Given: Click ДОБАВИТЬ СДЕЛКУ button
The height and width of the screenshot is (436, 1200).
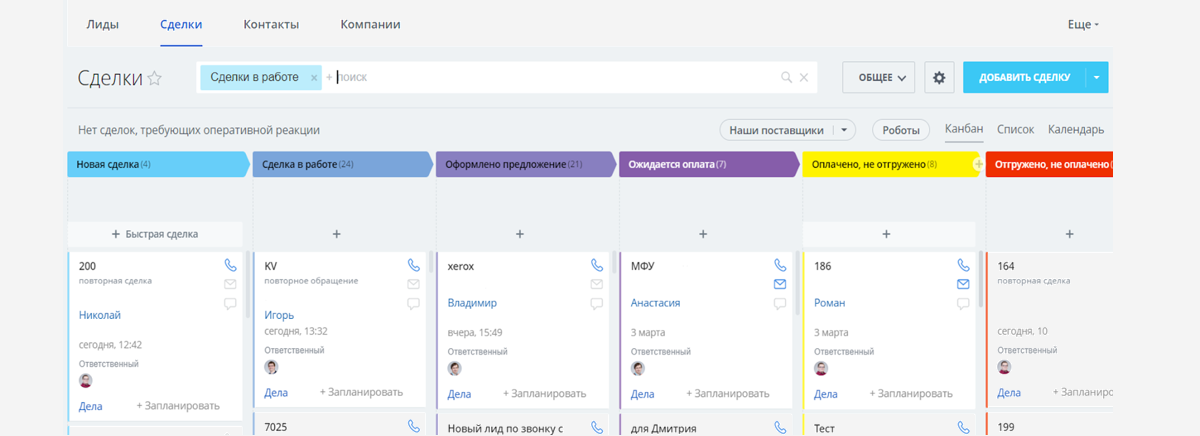Looking at the screenshot, I should point(1025,77).
